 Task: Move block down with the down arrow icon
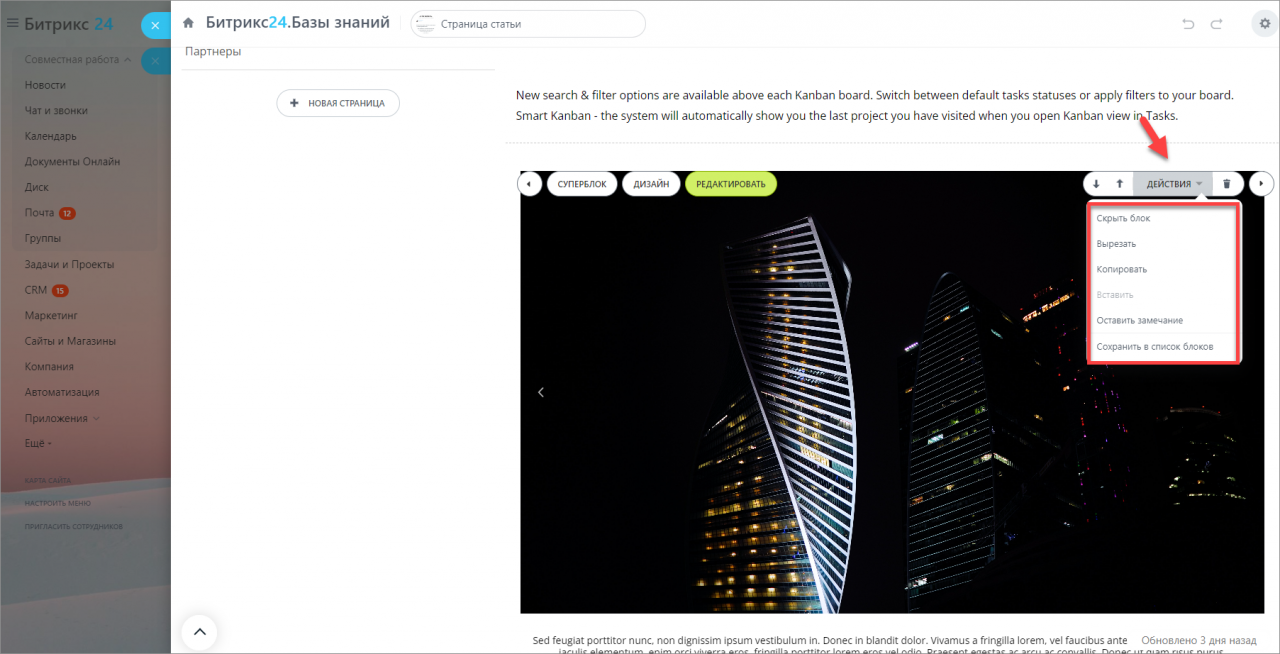1096,184
